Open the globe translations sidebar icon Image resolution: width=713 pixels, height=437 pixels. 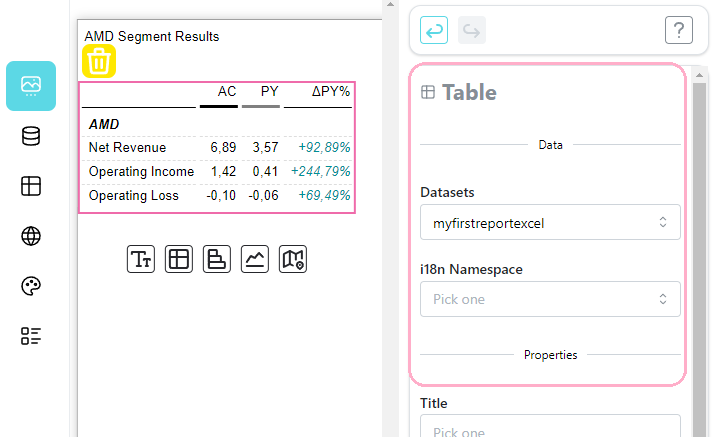[x=31, y=236]
